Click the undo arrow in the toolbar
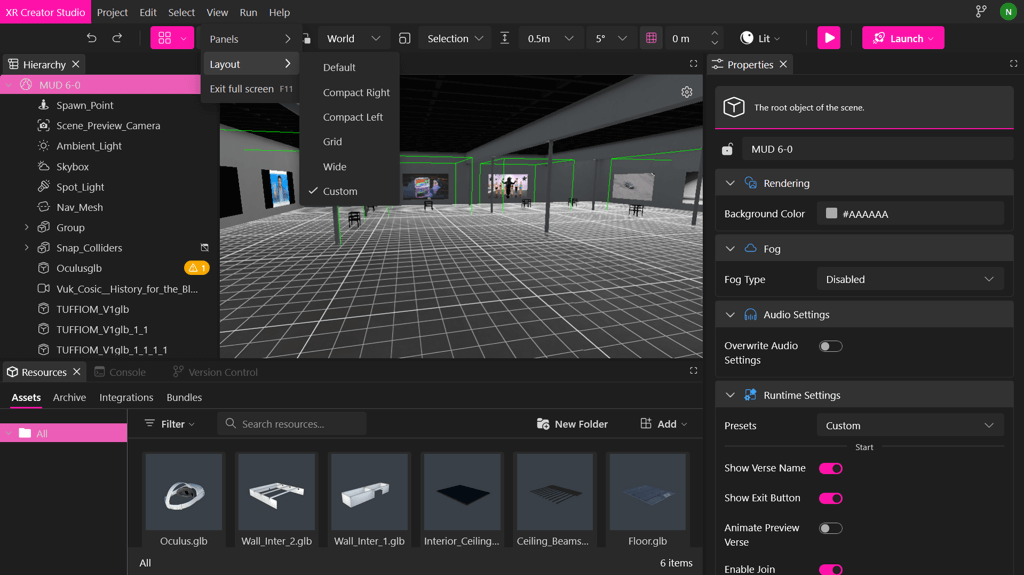1024x575 pixels. [x=91, y=38]
